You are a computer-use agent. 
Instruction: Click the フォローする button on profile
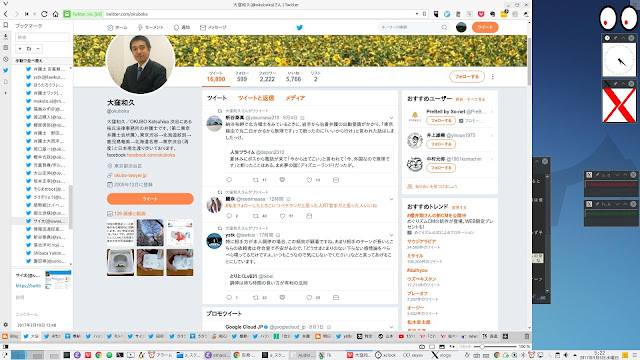click(467, 77)
